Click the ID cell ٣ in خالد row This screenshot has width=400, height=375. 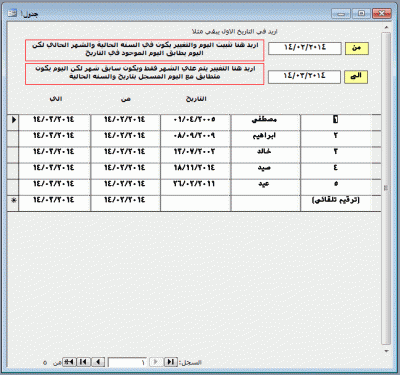click(336, 154)
